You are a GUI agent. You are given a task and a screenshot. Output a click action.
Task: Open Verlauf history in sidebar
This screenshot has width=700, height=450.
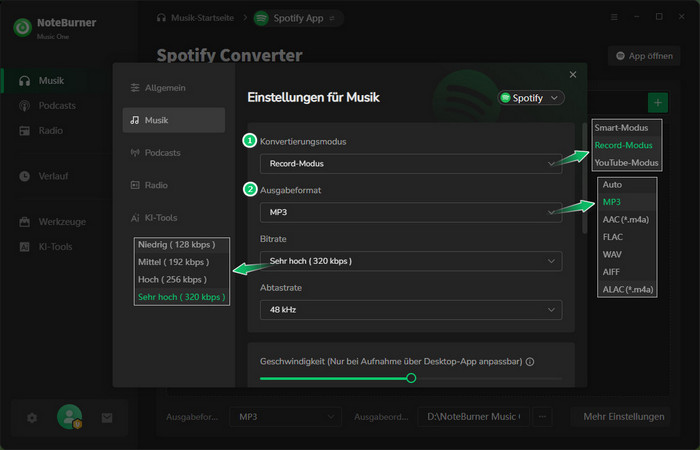coord(44,176)
